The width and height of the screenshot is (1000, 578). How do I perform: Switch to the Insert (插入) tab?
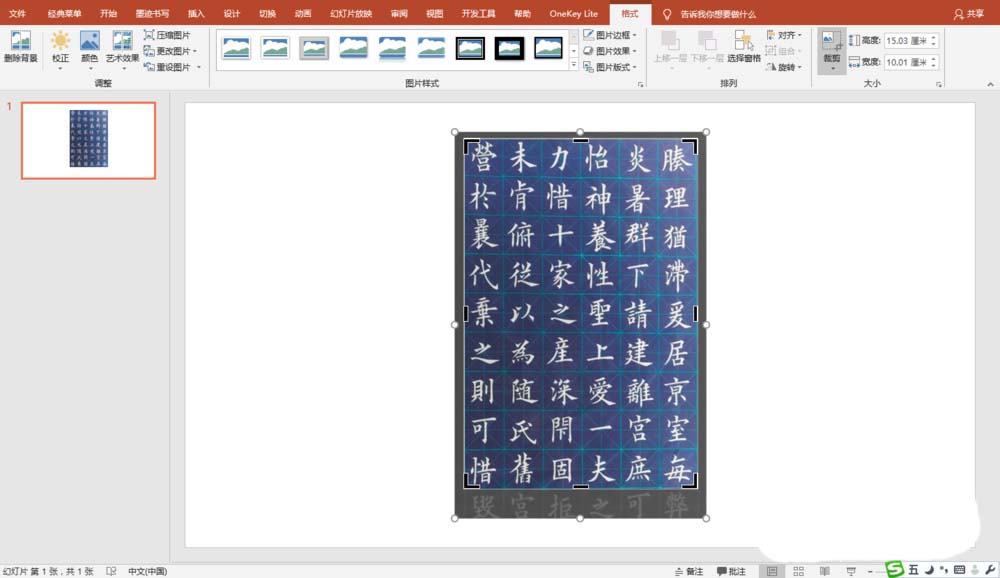(196, 13)
